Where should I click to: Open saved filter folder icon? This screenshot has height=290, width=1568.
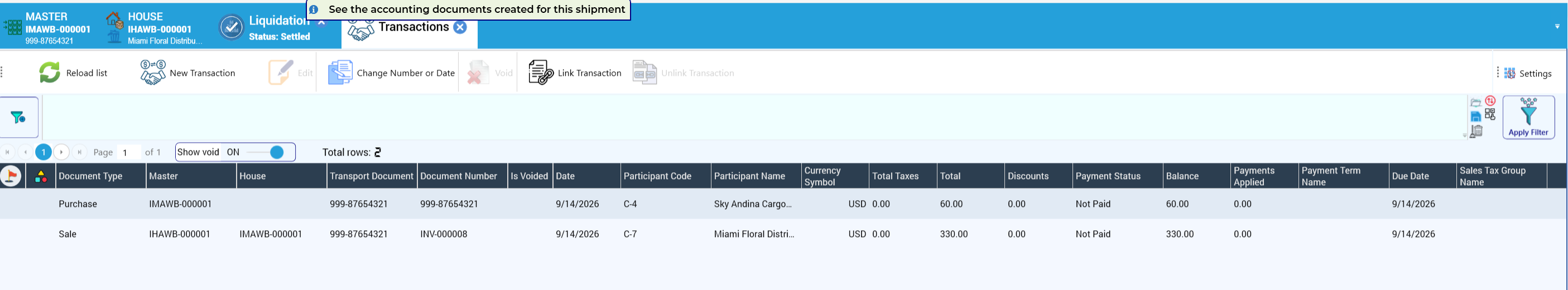(x=1475, y=103)
